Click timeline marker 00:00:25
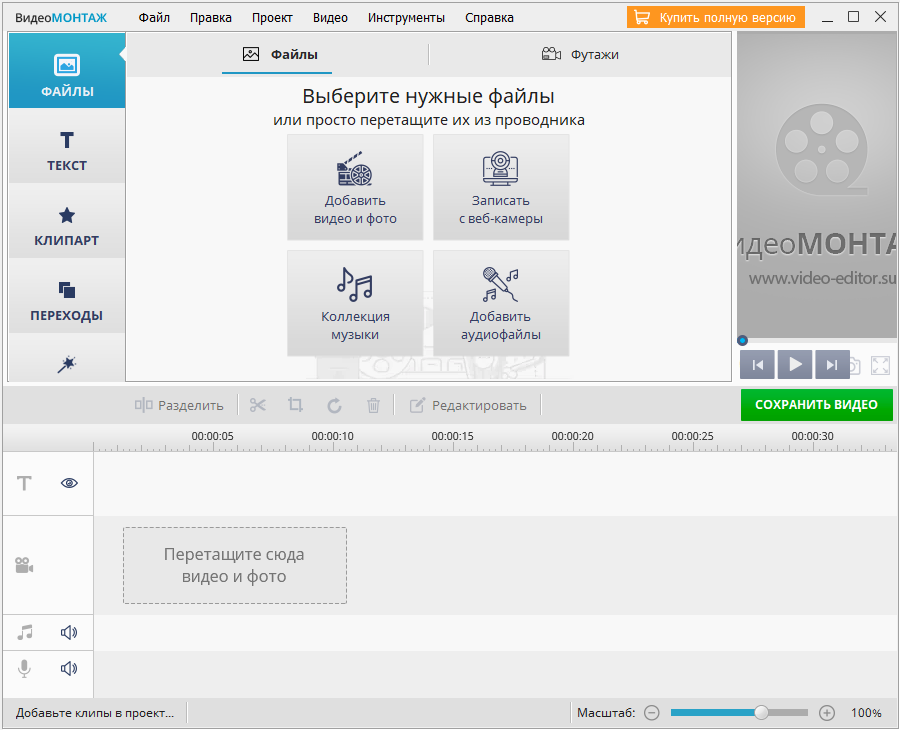This screenshot has height=730, width=900. point(692,436)
